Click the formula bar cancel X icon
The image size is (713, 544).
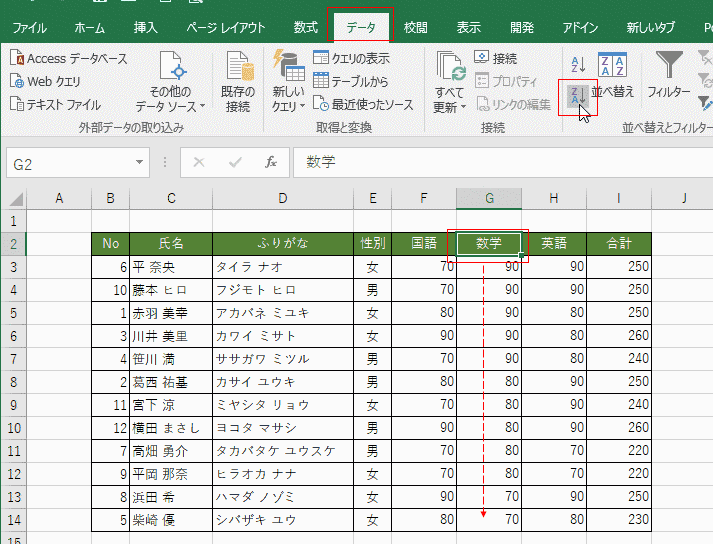pyautogui.click(x=199, y=162)
